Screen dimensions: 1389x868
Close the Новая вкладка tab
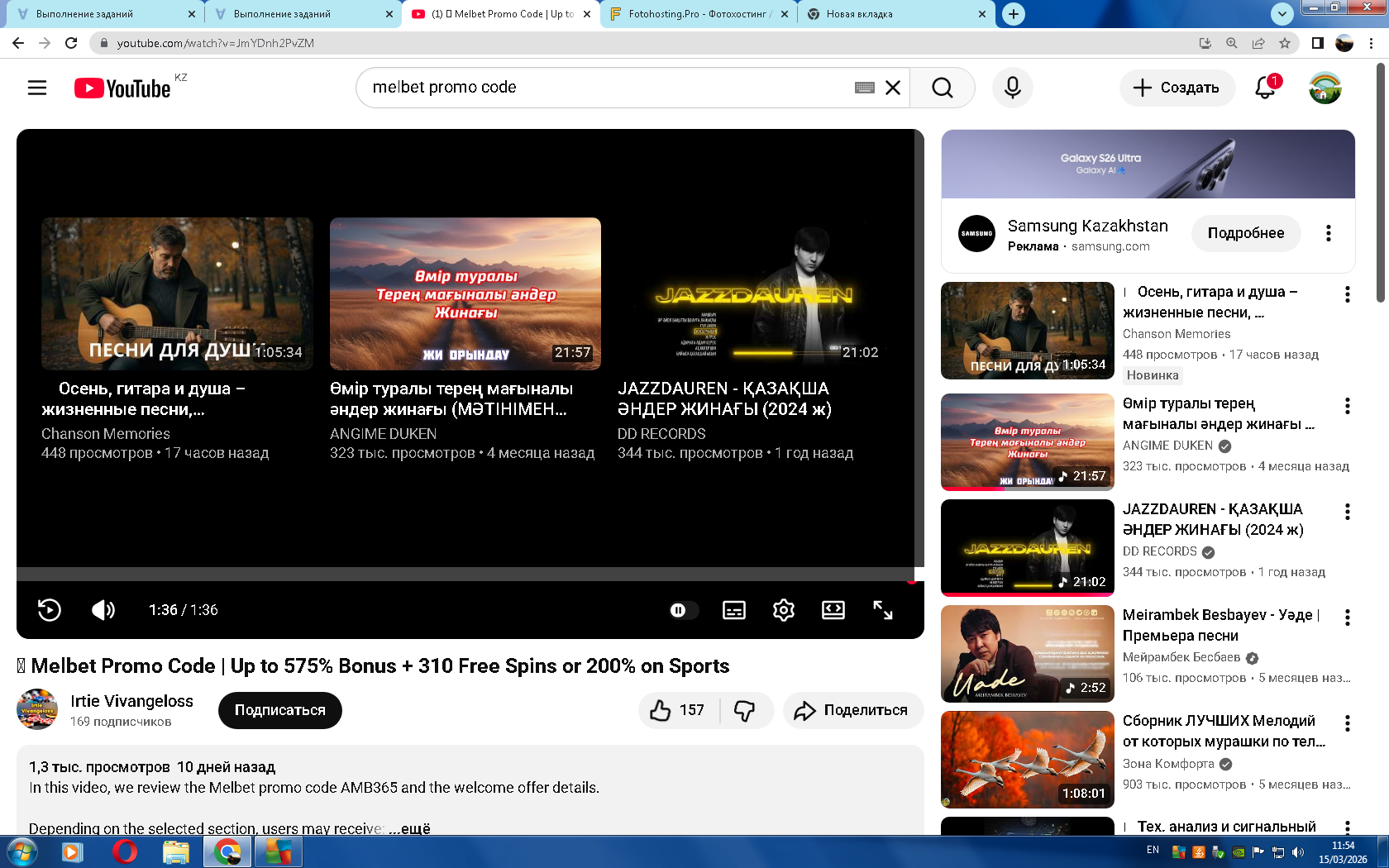tap(982, 14)
